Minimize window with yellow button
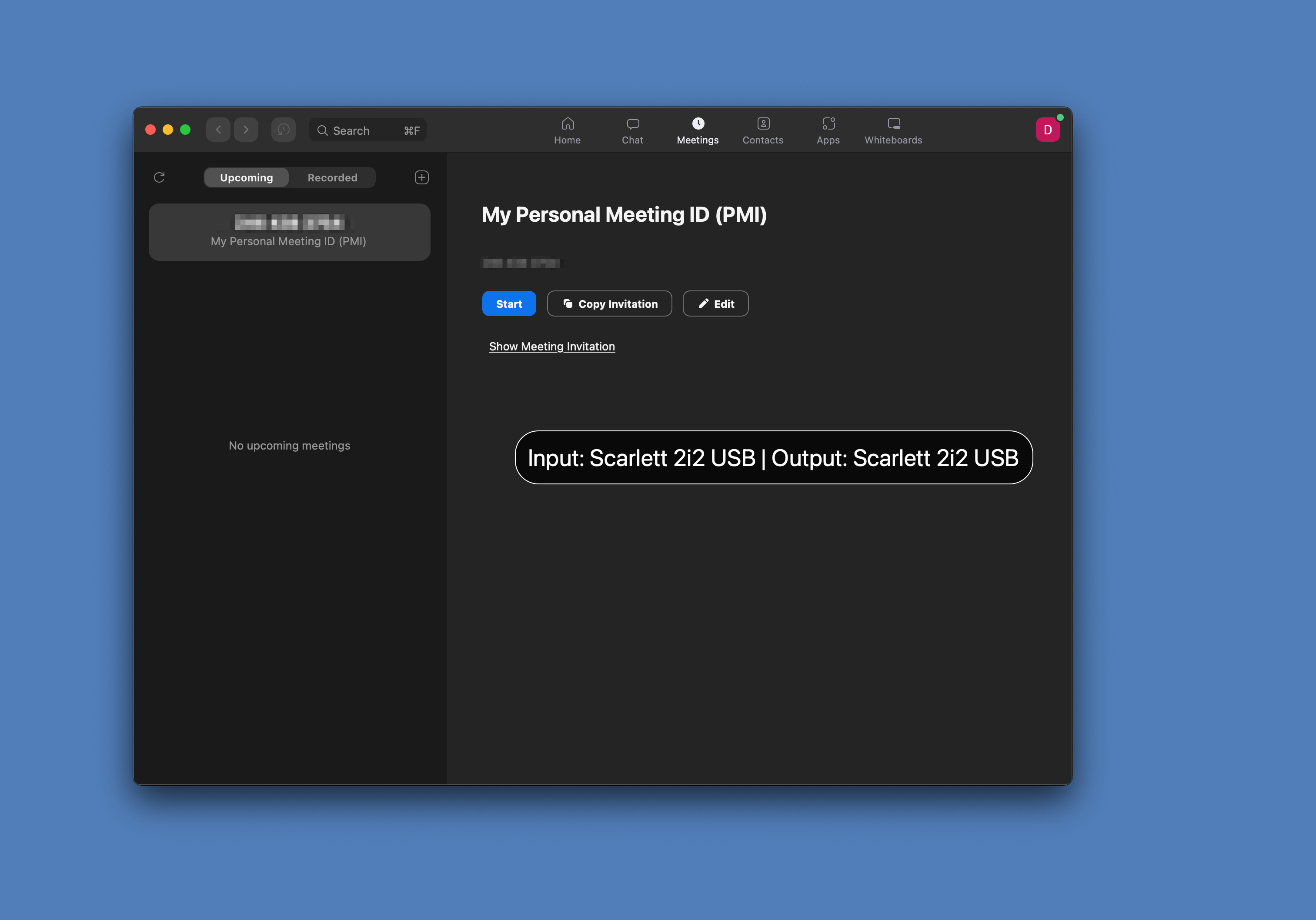This screenshot has width=1316, height=920. coord(168,130)
